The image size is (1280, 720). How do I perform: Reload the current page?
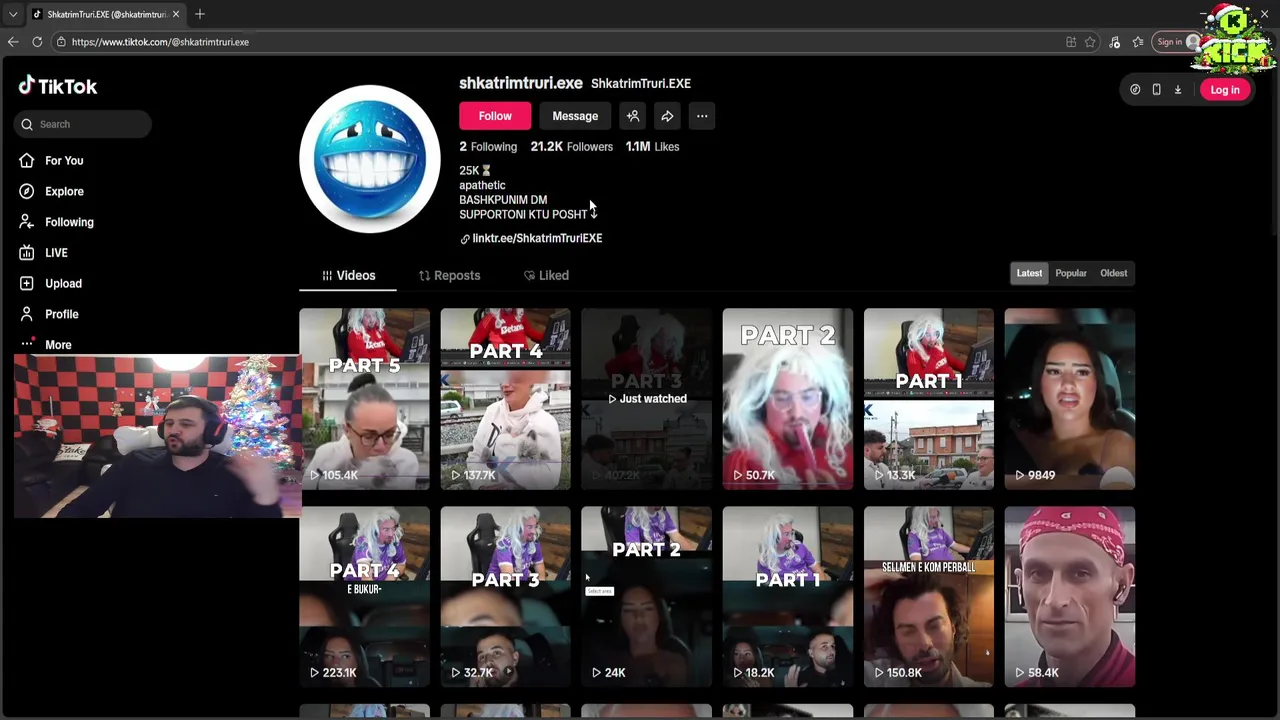37,42
